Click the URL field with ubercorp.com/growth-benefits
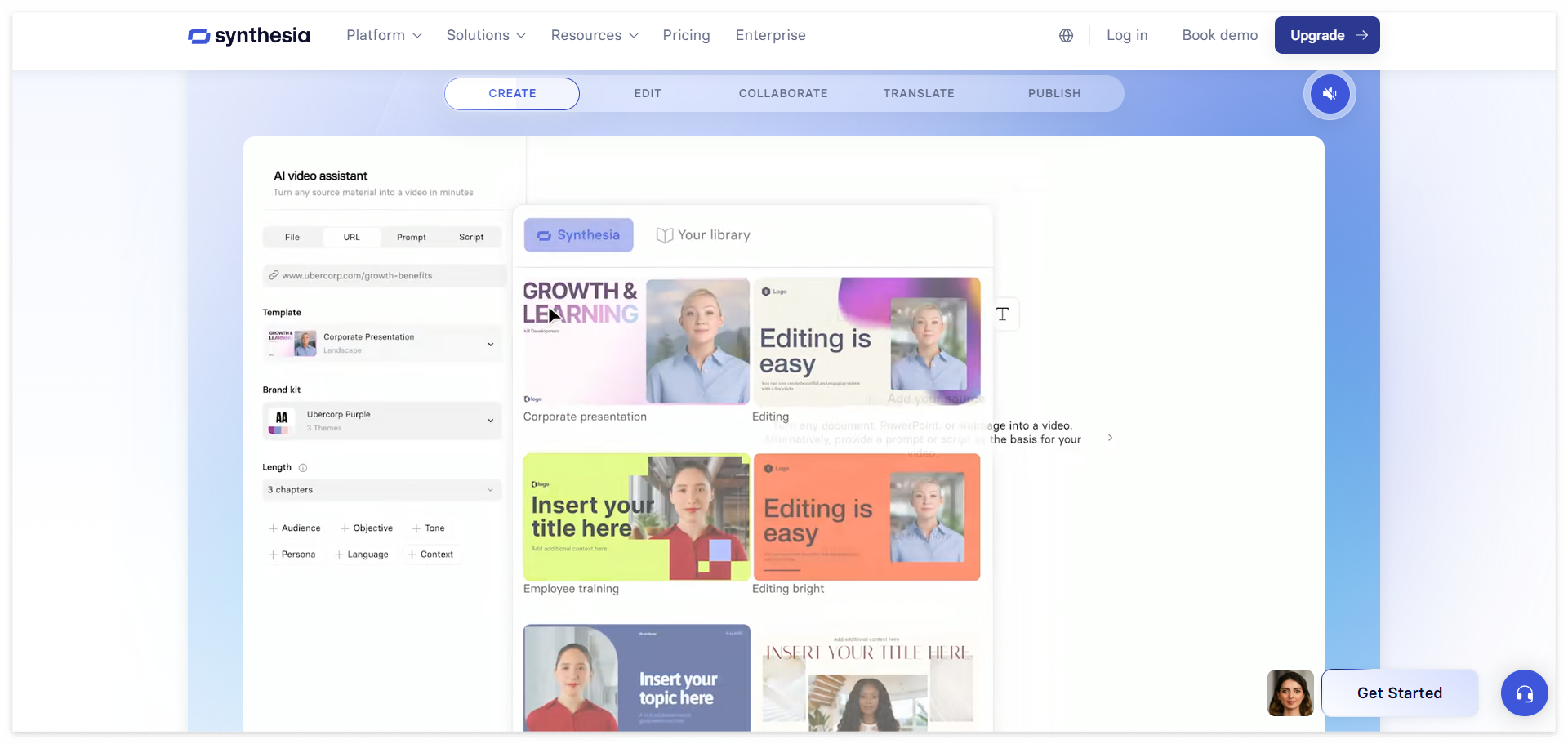The image size is (1568, 744). pyautogui.click(x=385, y=276)
